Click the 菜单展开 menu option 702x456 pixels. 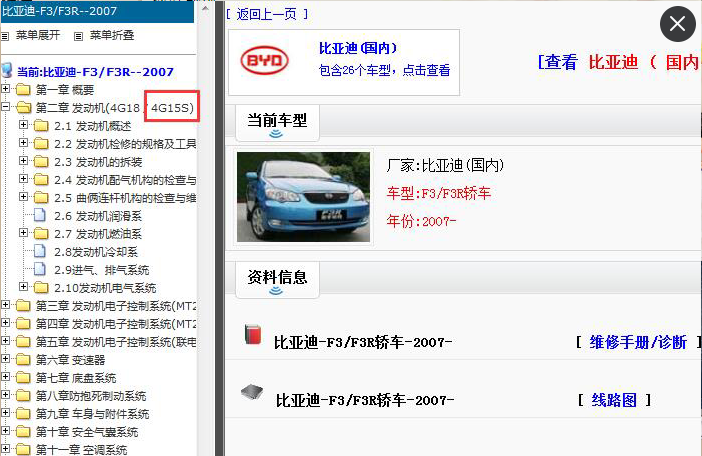(x=38, y=35)
